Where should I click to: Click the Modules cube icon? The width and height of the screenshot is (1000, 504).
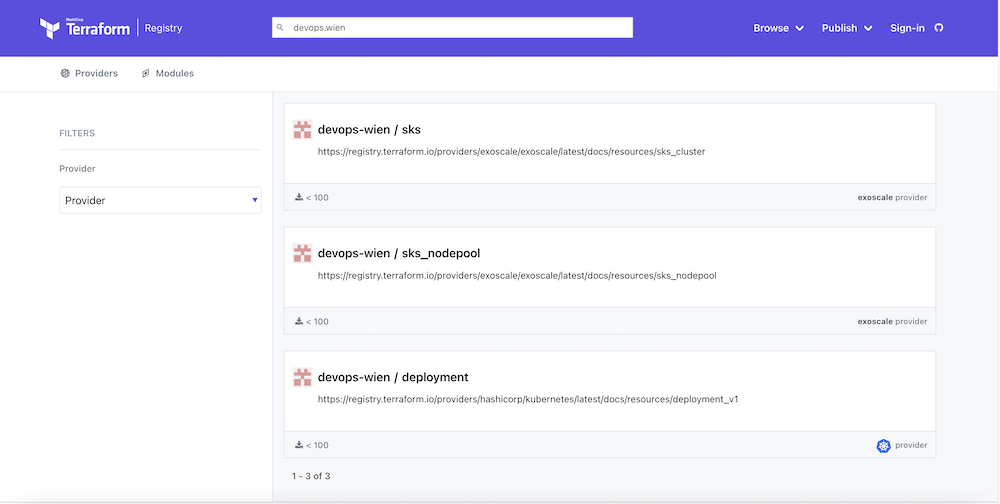click(x=146, y=73)
